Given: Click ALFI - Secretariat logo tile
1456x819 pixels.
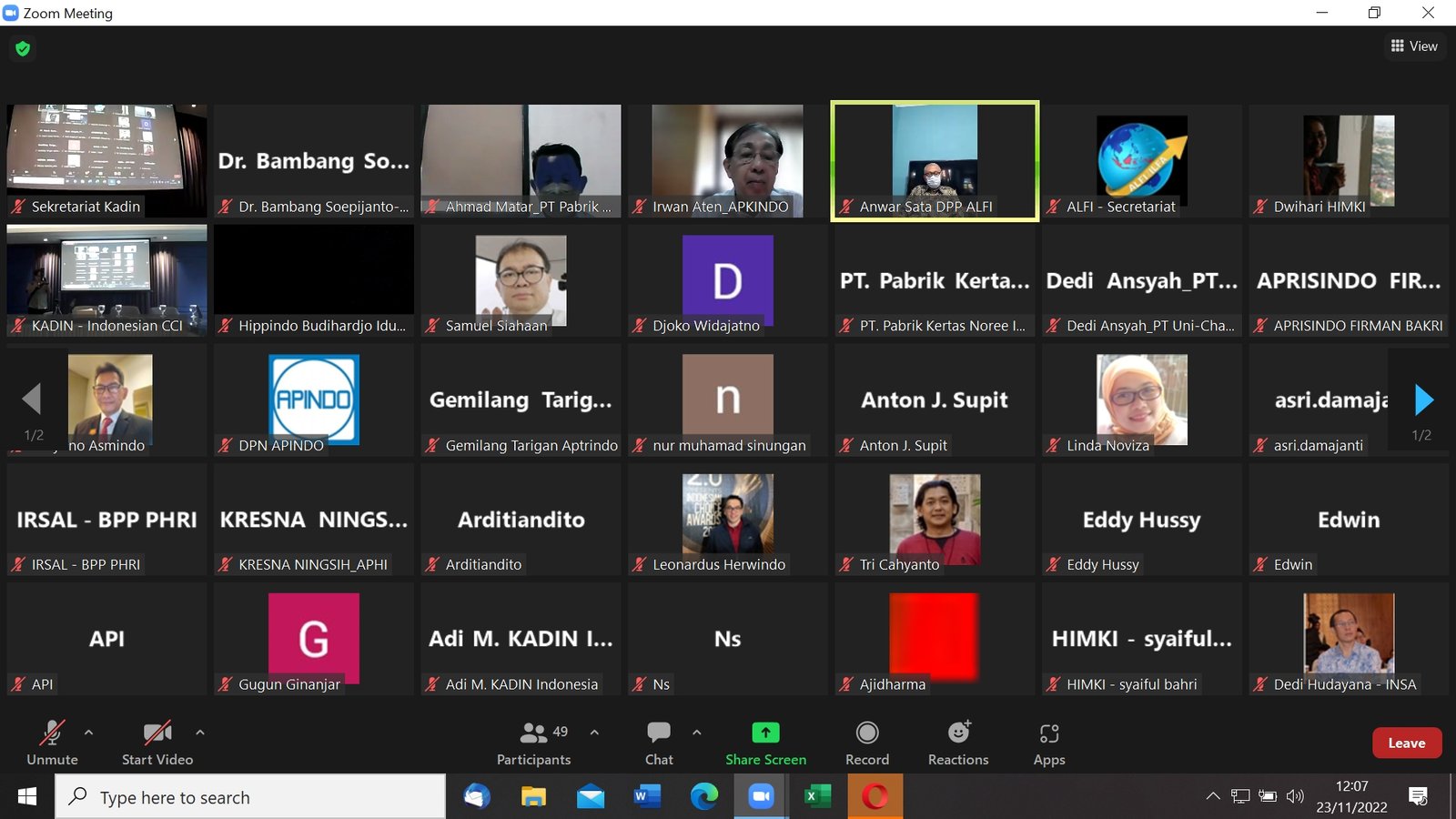Looking at the screenshot, I should click(x=1142, y=160).
